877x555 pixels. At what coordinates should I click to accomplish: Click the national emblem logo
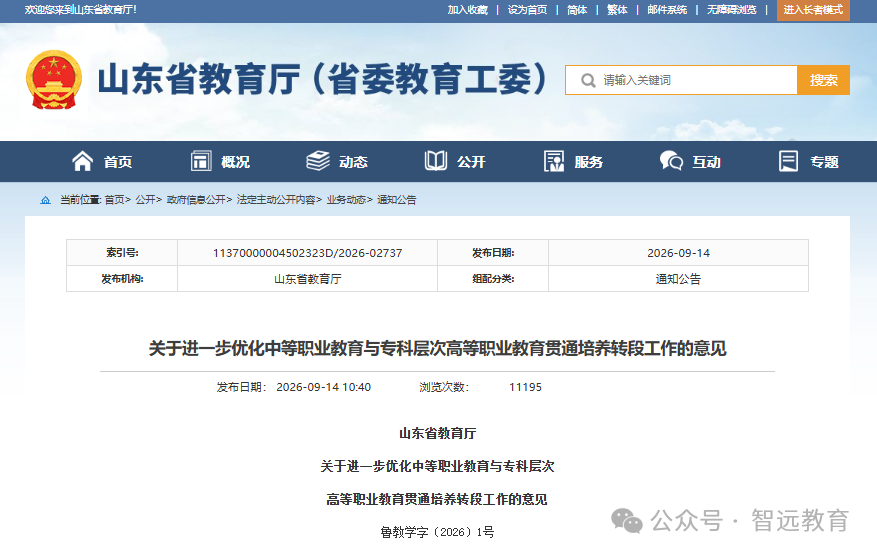(x=54, y=79)
